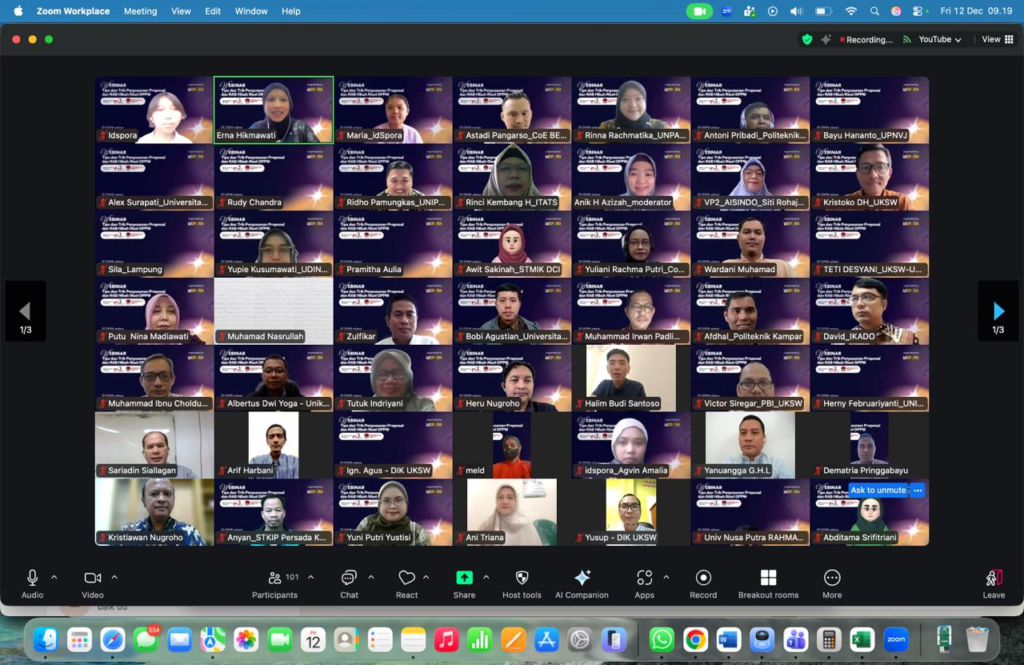Select Erna Hikmawati's video tile
Image resolution: width=1024 pixels, height=665 pixels.
[273, 108]
